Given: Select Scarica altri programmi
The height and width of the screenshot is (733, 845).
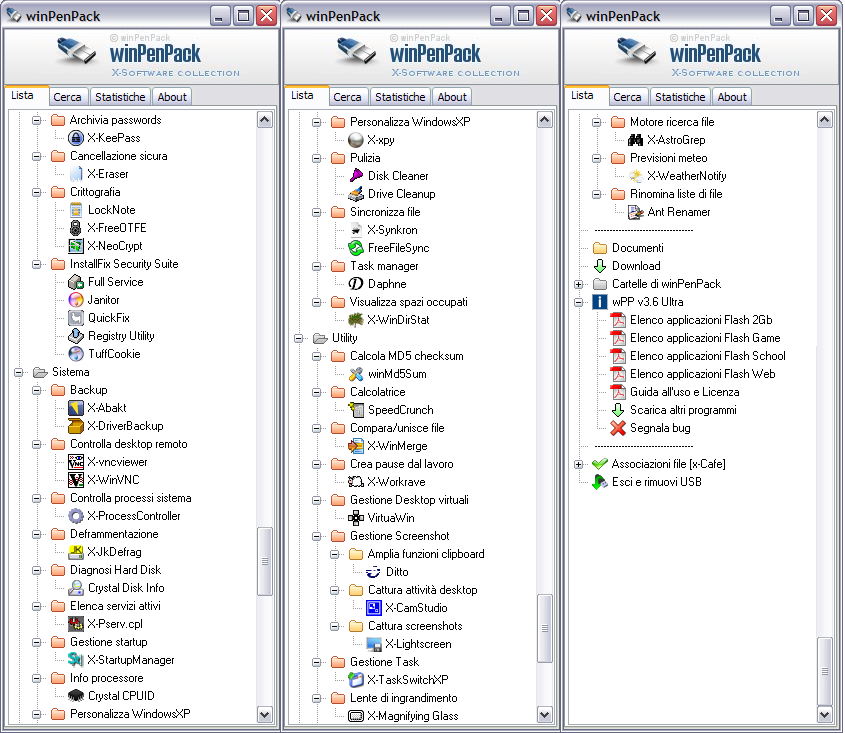Looking at the screenshot, I should point(683,410).
